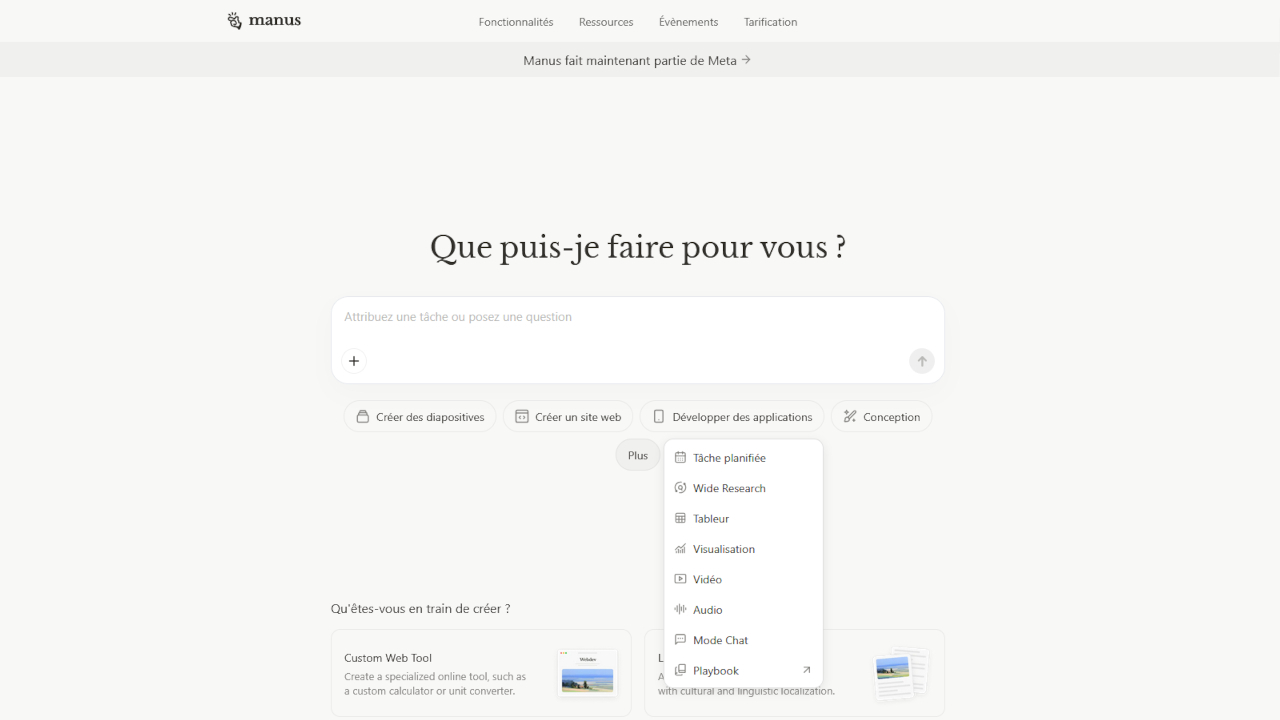Click Créer des diapositives chip
The height and width of the screenshot is (720, 1280).
pos(420,417)
